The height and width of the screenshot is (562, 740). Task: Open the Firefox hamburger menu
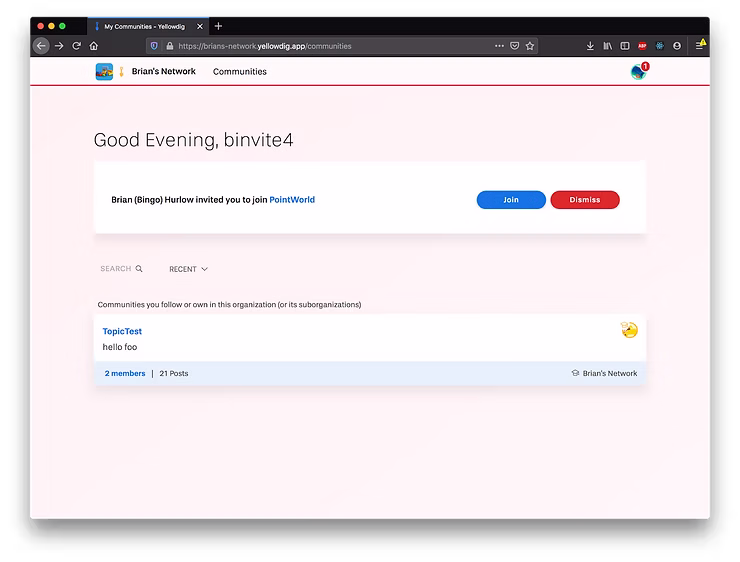(700, 46)
